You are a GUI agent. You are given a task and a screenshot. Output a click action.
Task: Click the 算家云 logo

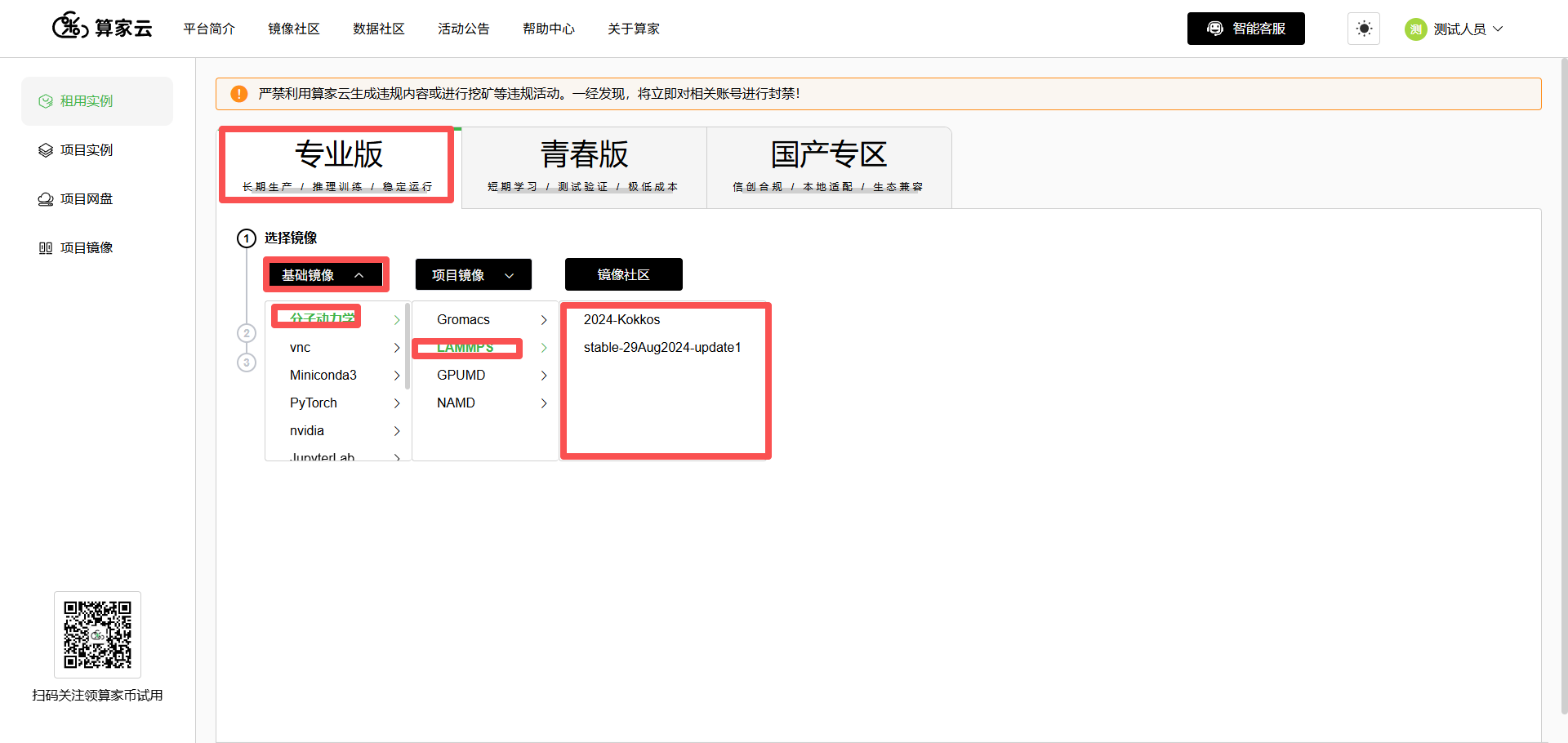click(x=102, y=28)
